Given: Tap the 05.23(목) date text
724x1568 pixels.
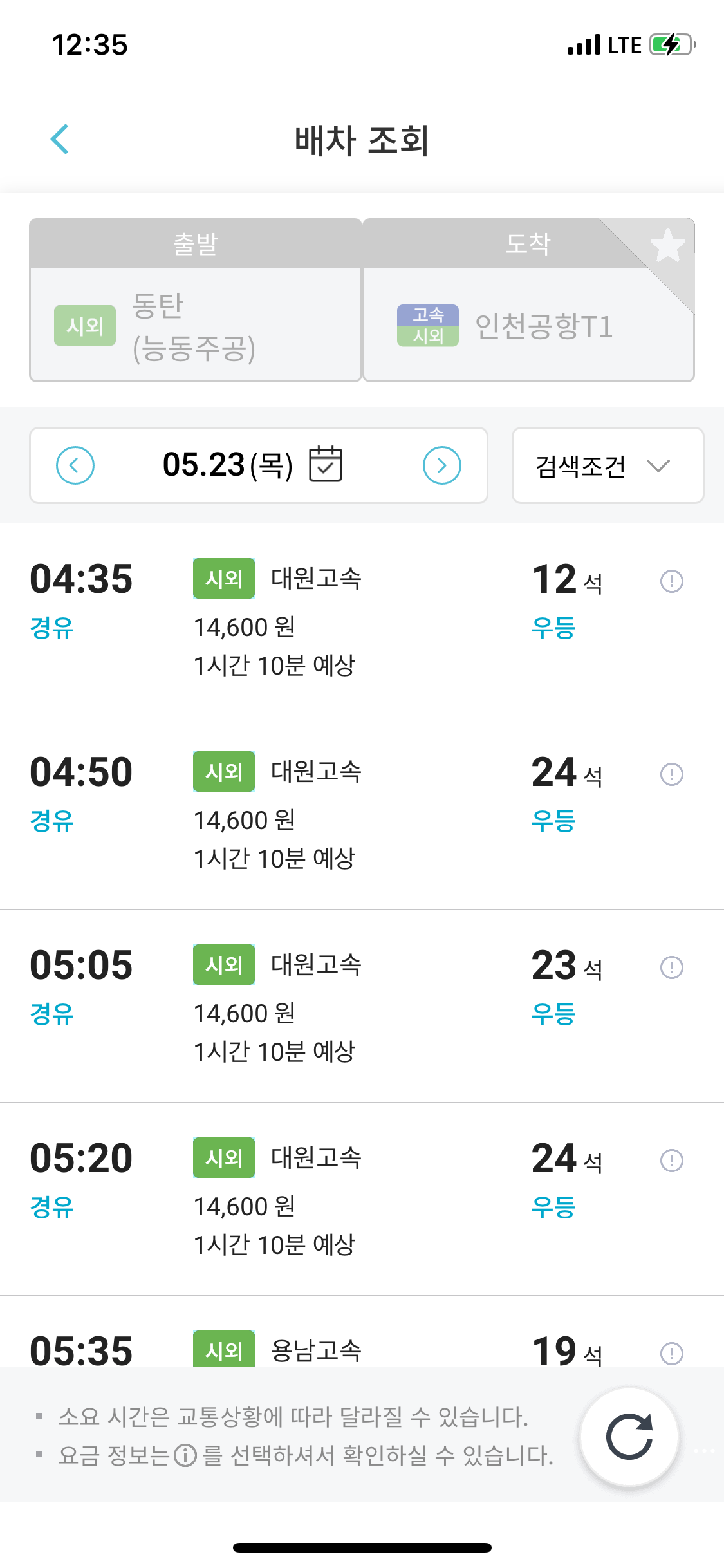Looking at the screenshot, I should 228,465.
